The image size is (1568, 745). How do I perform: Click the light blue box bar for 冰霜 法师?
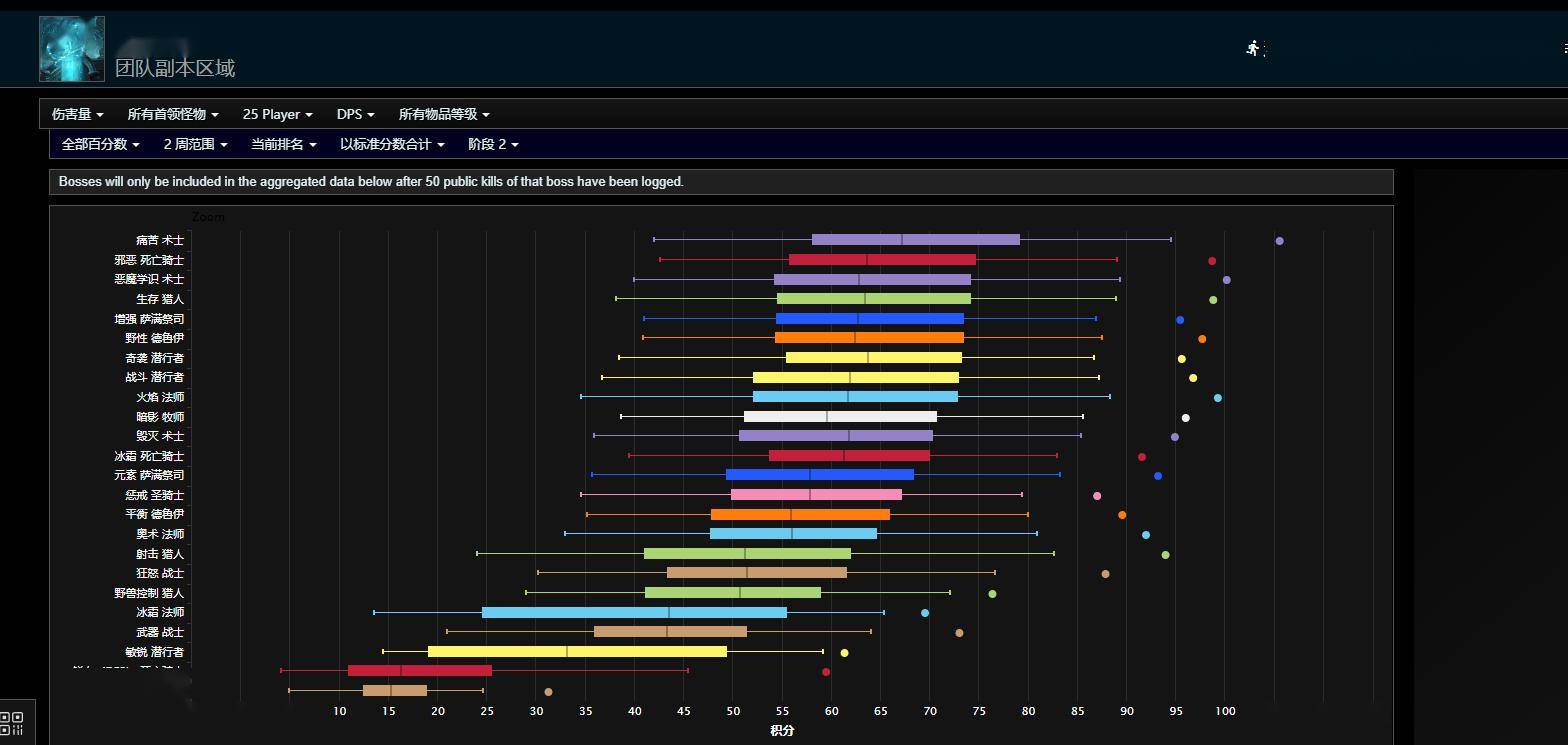click(x=634, y=613)
